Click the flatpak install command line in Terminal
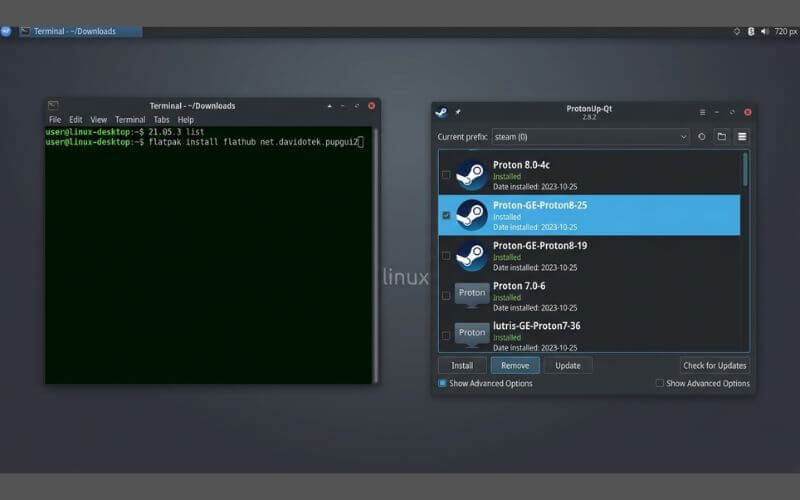Screen dimensions: 800x500 tap(204, 142)
